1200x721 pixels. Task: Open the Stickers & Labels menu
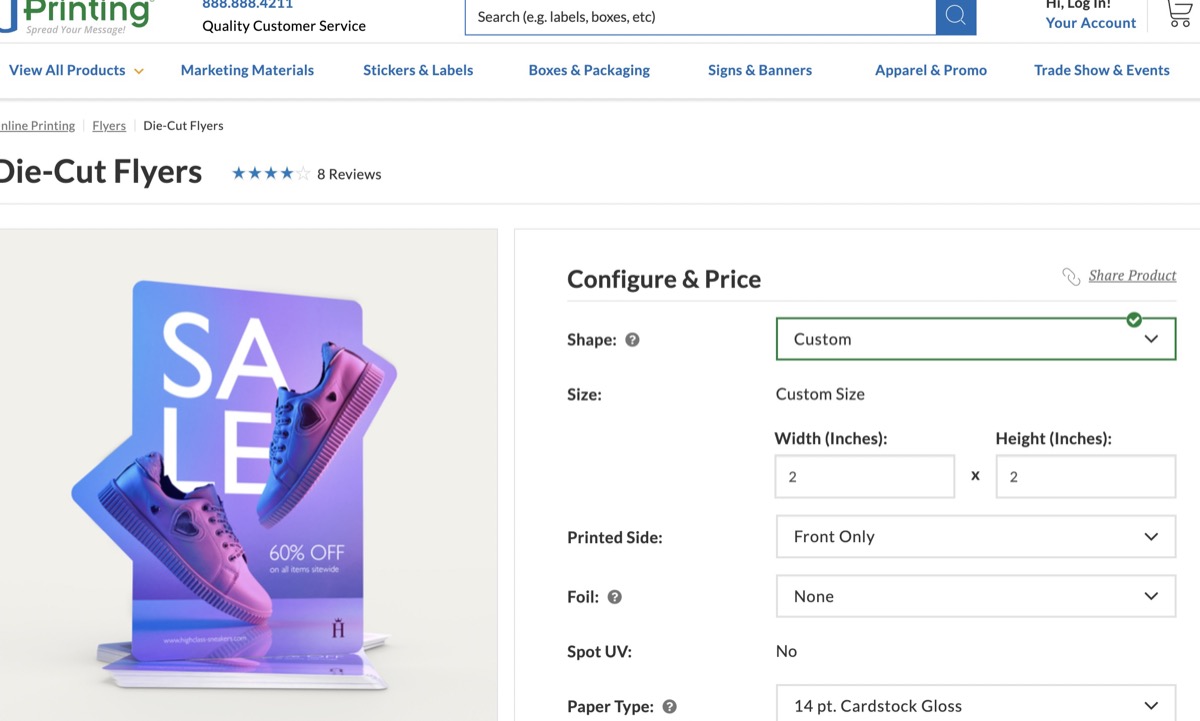pyautogui.click(x=418, y=71)
